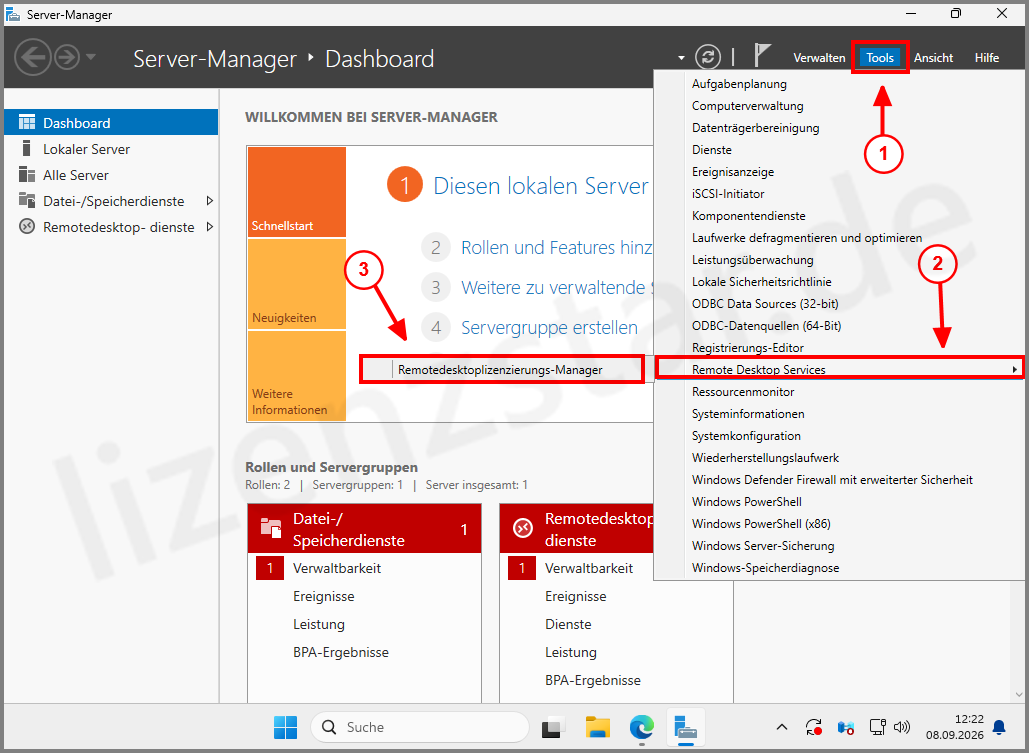Open the notifications flag icon

761,56
